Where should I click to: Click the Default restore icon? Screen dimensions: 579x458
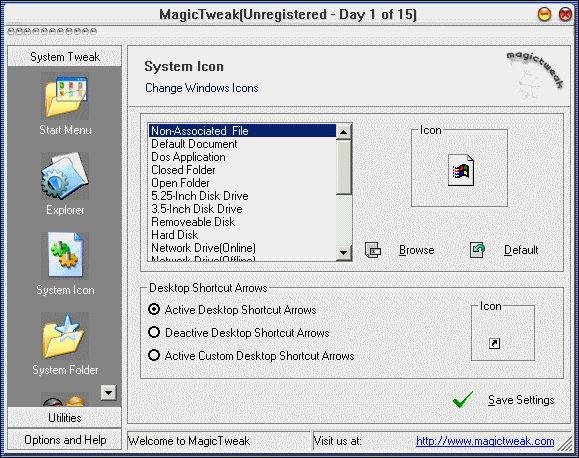477,250
